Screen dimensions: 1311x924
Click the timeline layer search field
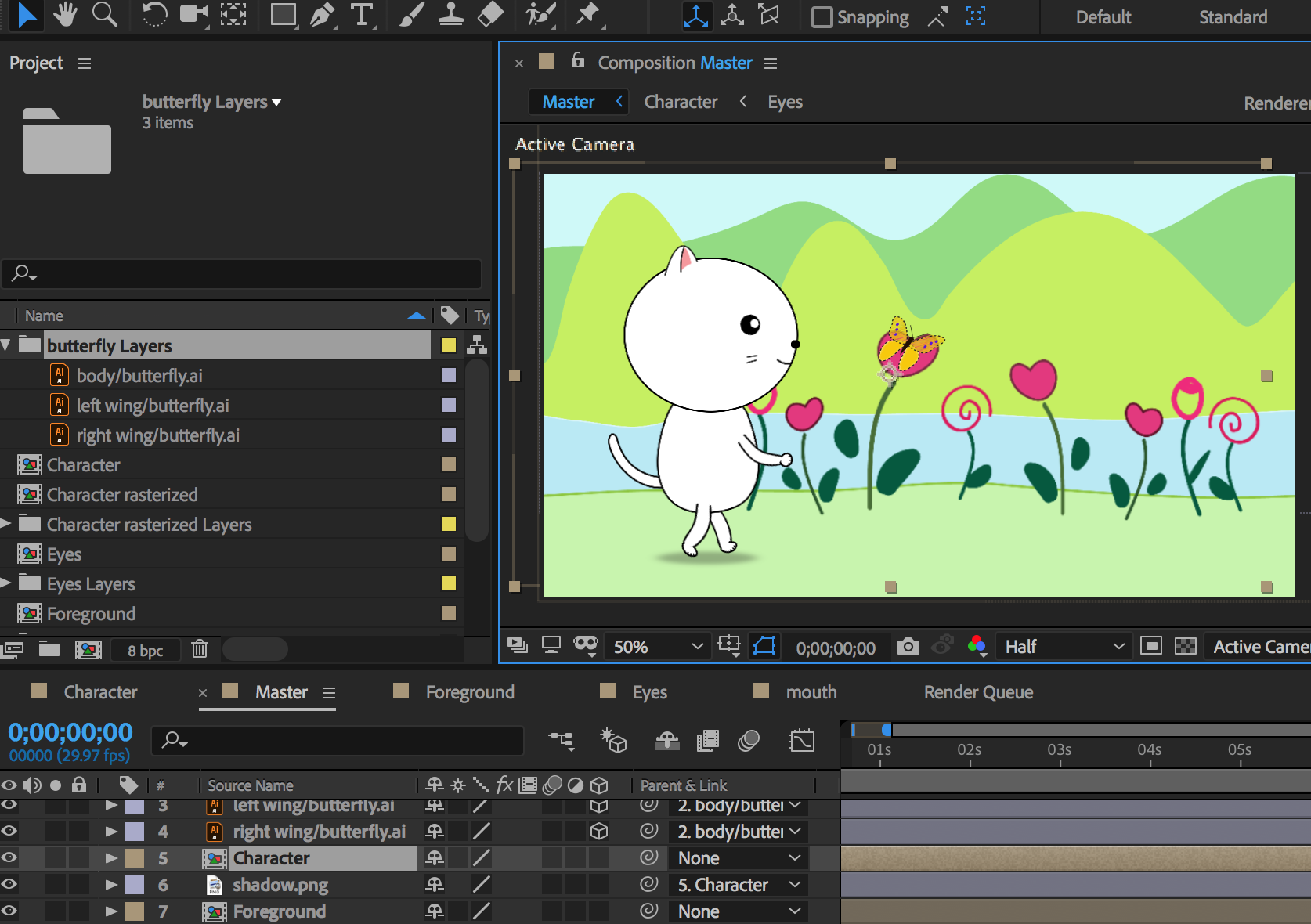(x=338, y=740)
